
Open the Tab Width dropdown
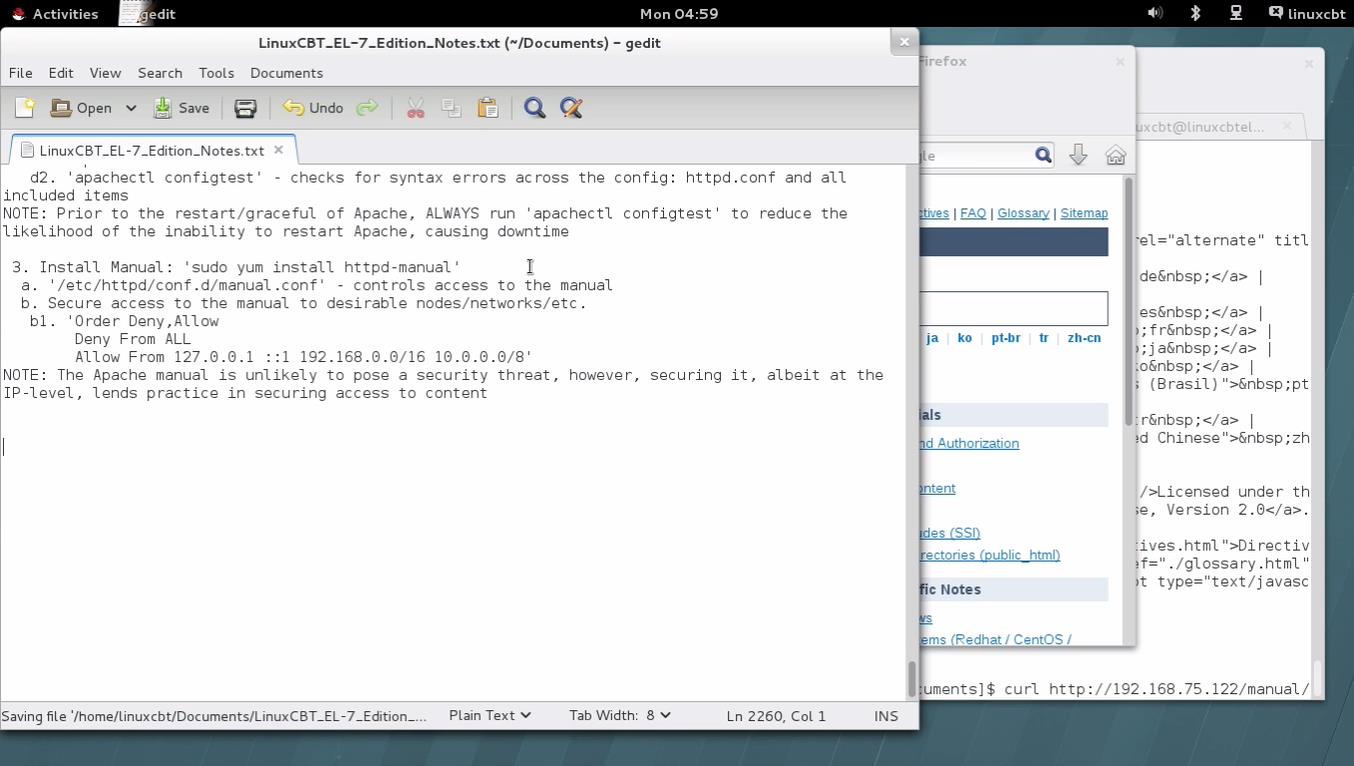[619, 715]
